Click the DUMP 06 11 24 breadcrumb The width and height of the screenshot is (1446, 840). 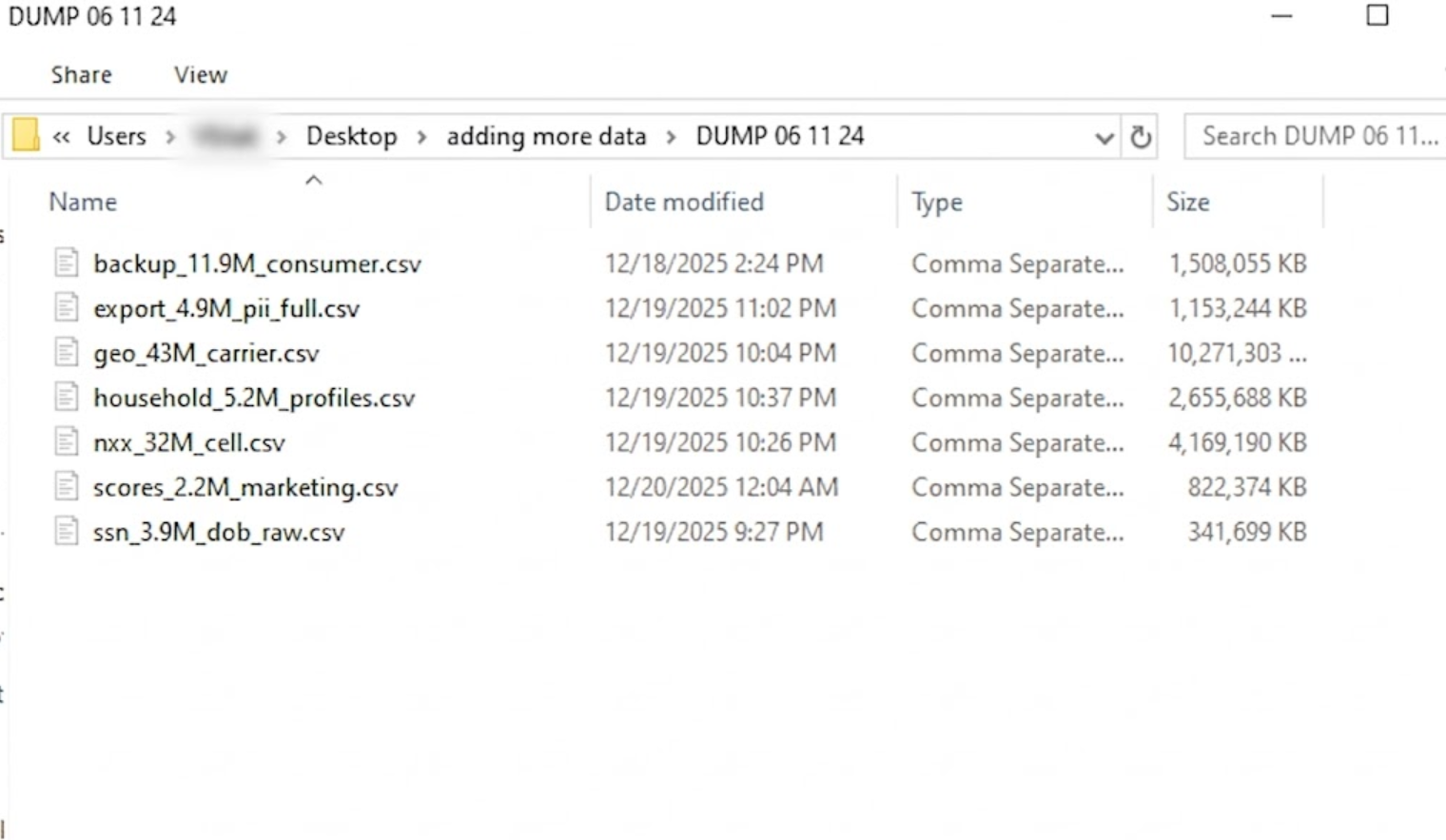coord(780,136)
